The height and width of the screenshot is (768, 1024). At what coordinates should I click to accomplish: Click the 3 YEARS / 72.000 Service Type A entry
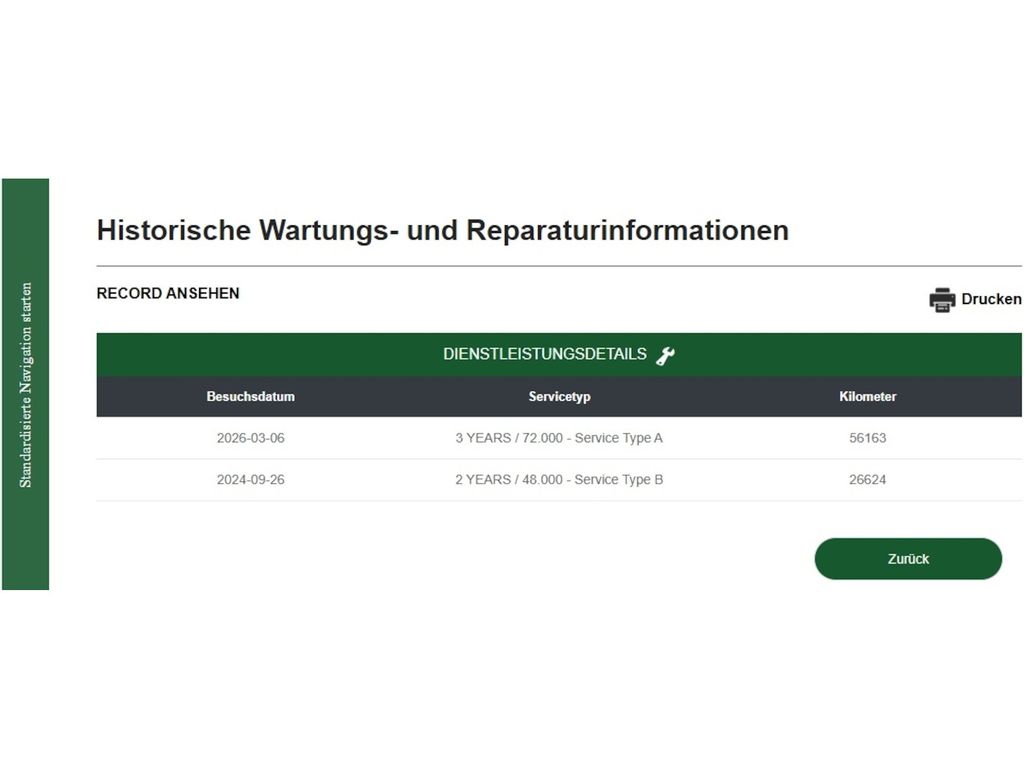[559, 438]
